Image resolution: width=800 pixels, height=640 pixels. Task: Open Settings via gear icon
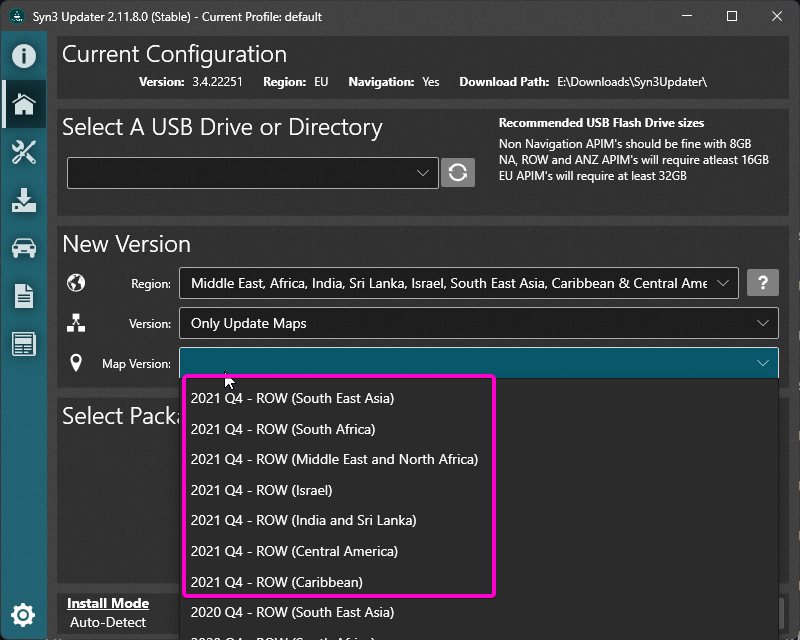[23, 615]
